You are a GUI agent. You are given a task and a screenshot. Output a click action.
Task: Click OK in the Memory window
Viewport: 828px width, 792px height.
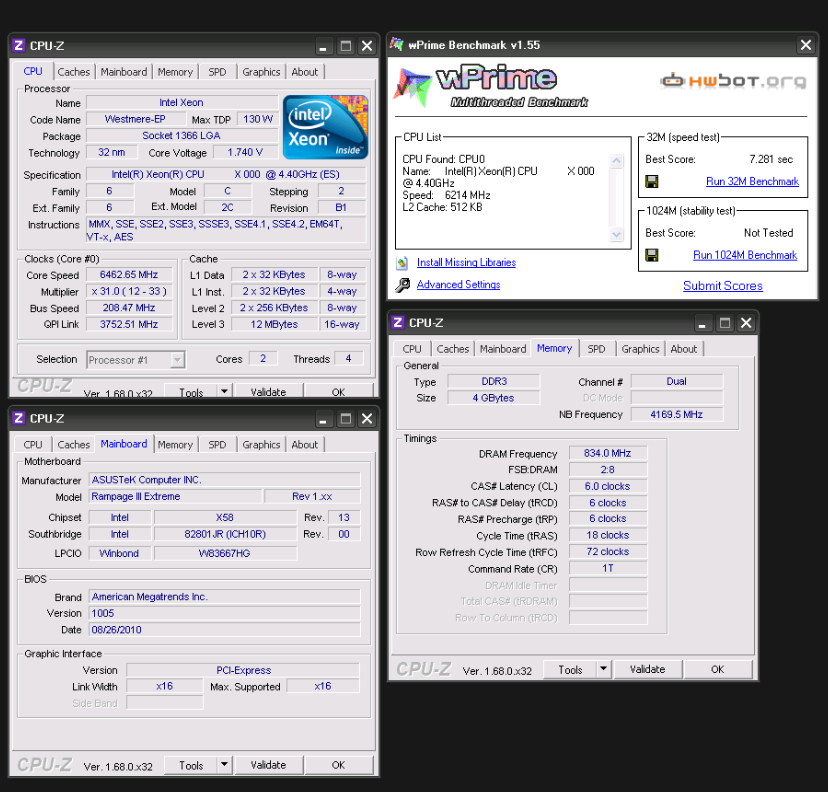click(718, 669)
